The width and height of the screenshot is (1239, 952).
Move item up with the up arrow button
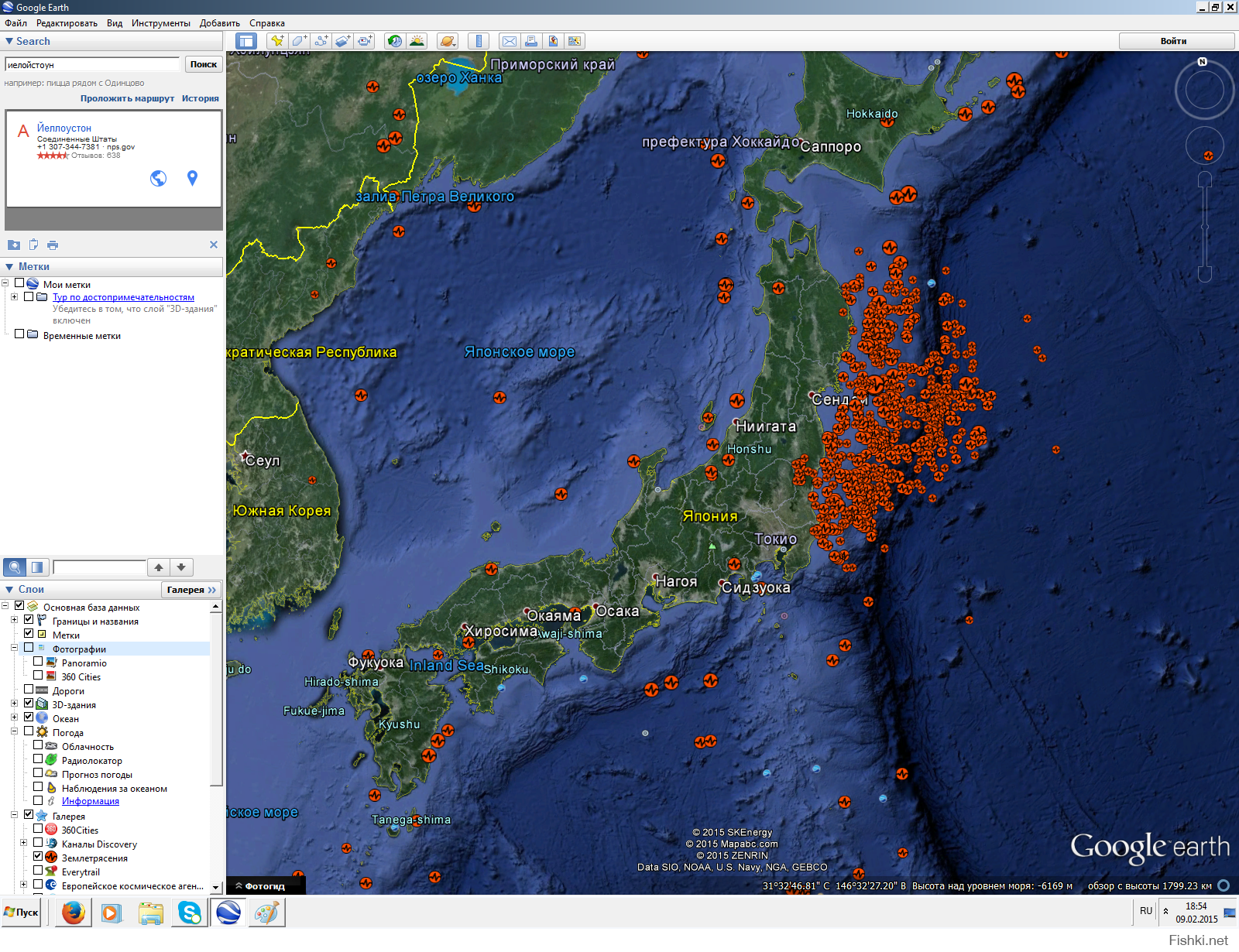click(x=158, y=567)
